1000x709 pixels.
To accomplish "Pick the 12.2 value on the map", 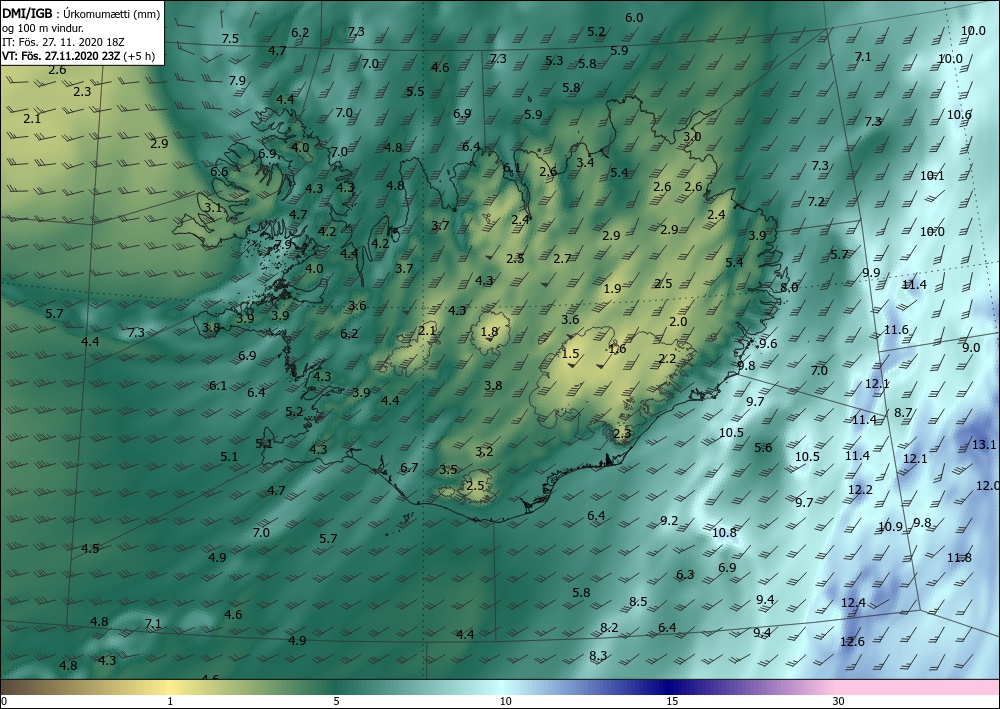I will pos(860,490).
